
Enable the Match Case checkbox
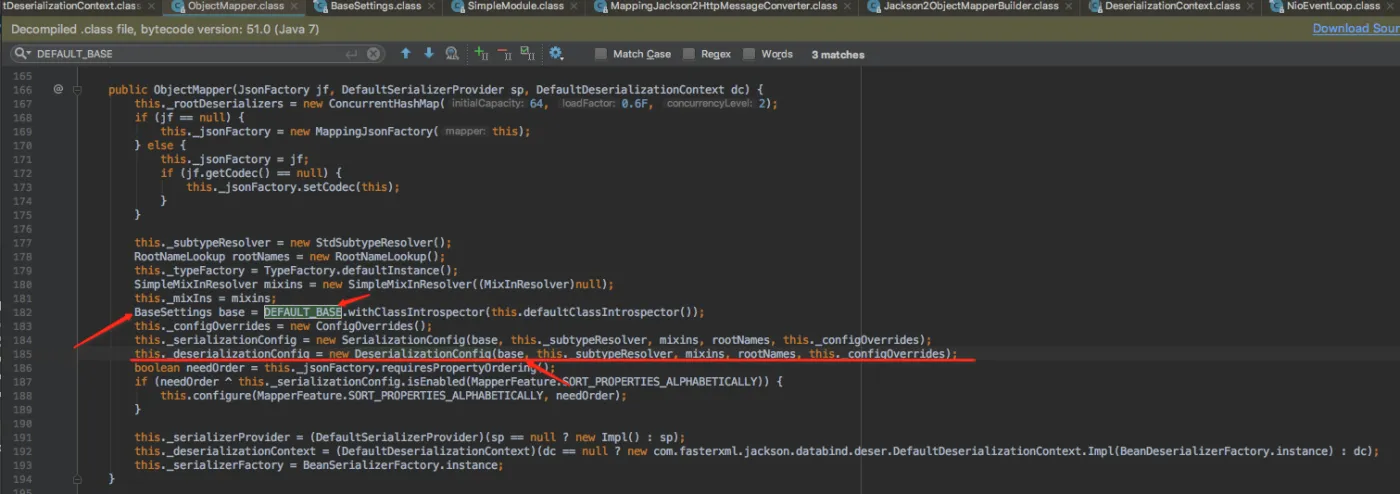coord(601,54)
